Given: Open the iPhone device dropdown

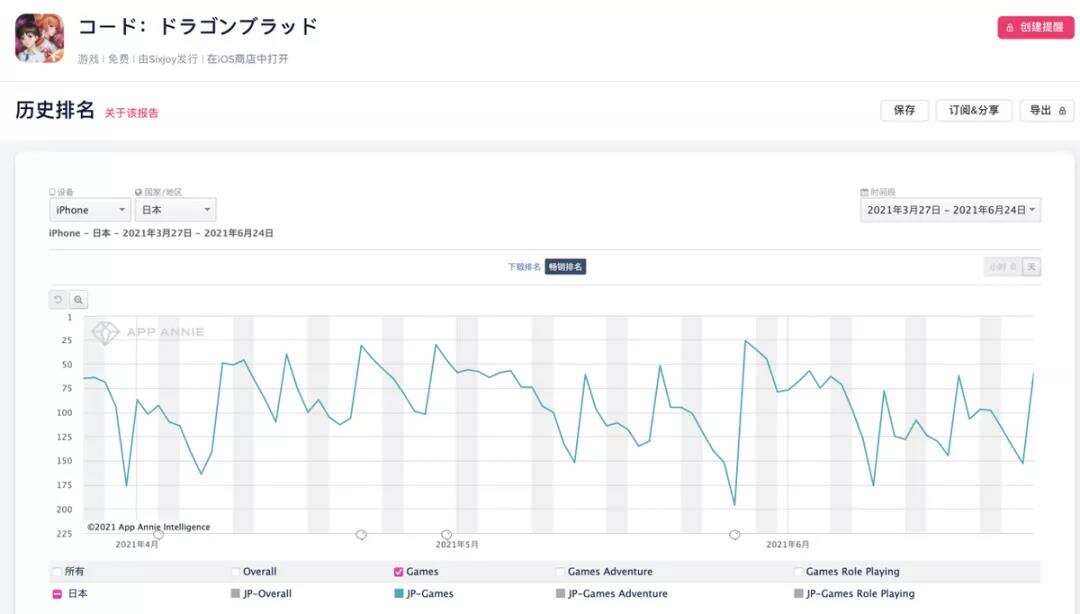Looking at the screenshot, I should pyautogui.click(x=89, y=210).
